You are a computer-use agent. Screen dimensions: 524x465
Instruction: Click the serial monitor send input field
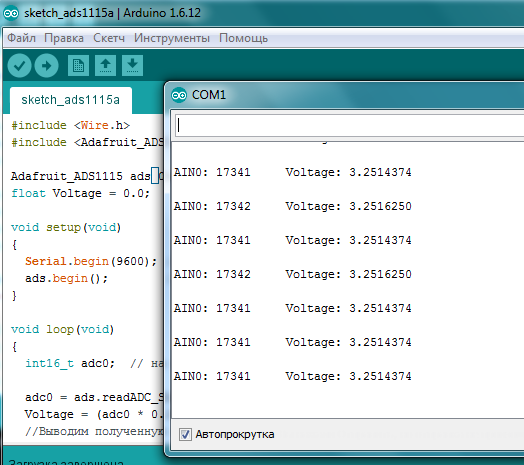coord(349,125)
